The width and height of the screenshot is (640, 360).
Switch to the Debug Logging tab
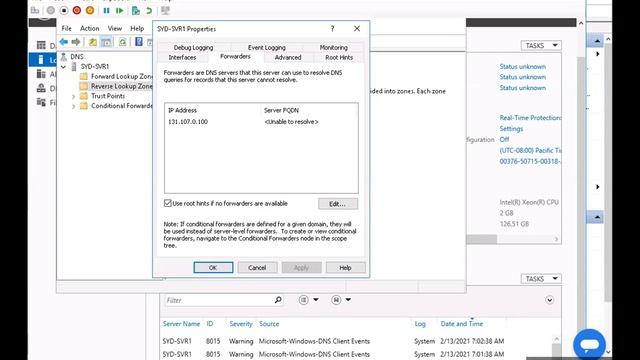[193, 47]
